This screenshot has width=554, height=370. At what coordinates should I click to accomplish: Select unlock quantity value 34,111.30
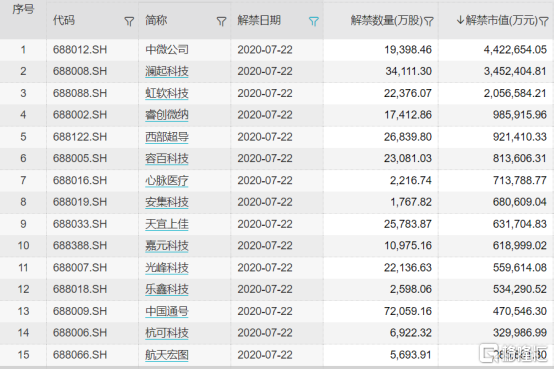tap(408, 71)
